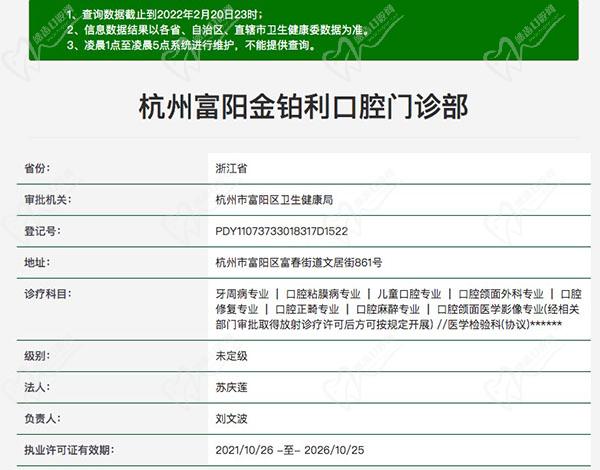Click the 登记号 label
This screenshot has width=600, height=470.
point(42,231)
